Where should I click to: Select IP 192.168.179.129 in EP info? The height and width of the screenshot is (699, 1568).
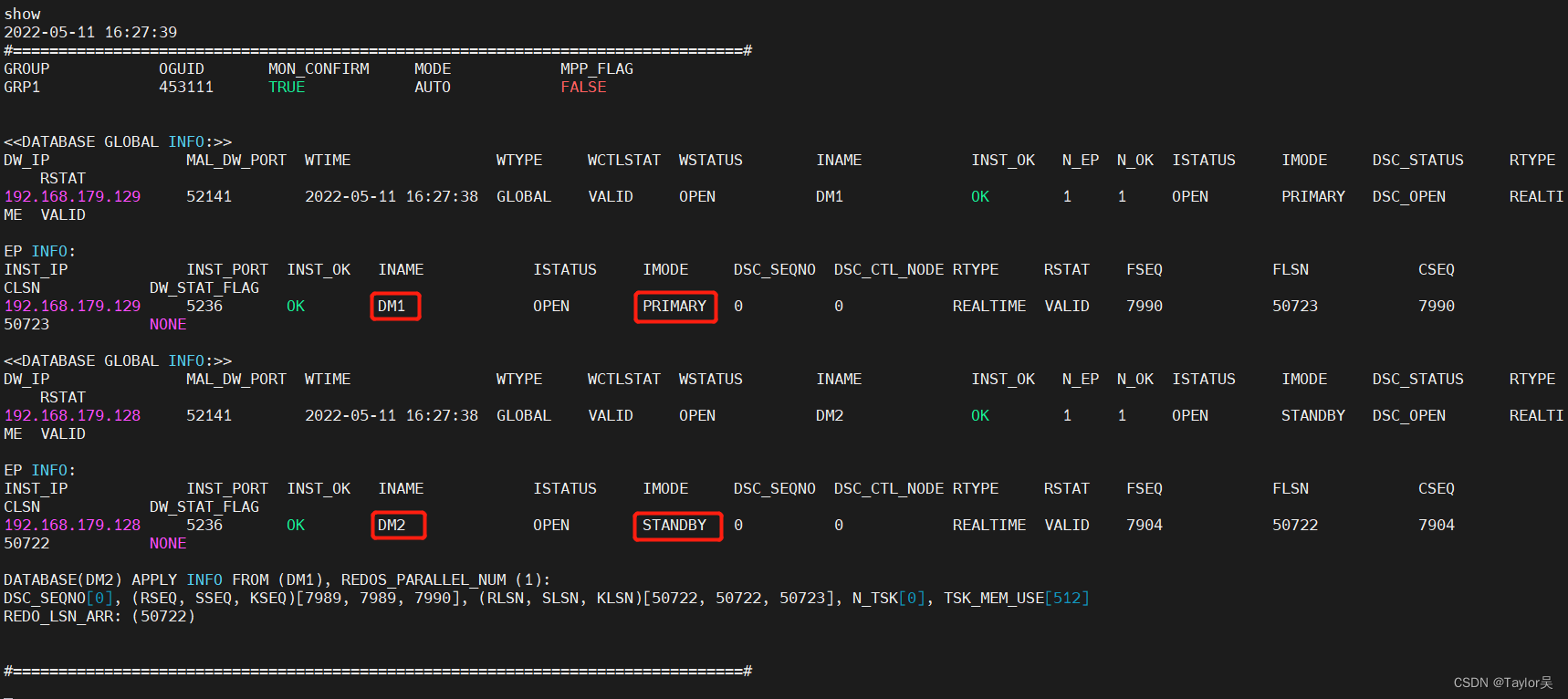[x=72, y=307]
